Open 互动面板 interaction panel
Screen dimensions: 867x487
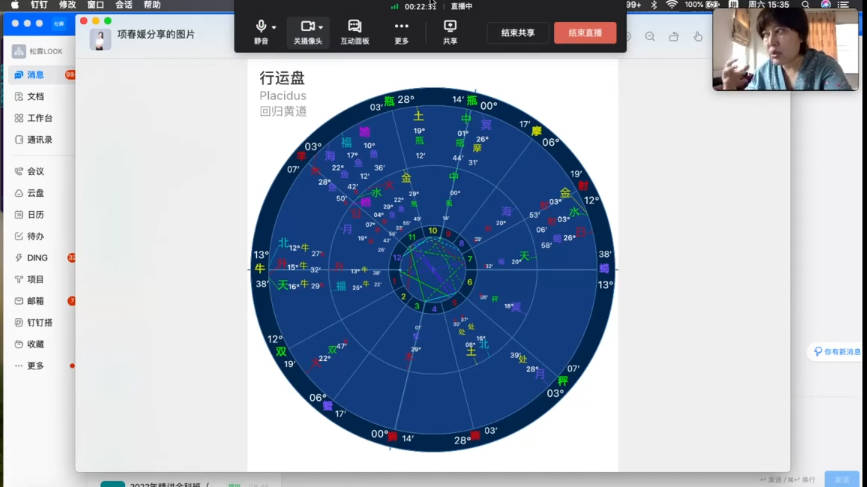(354, 32)
